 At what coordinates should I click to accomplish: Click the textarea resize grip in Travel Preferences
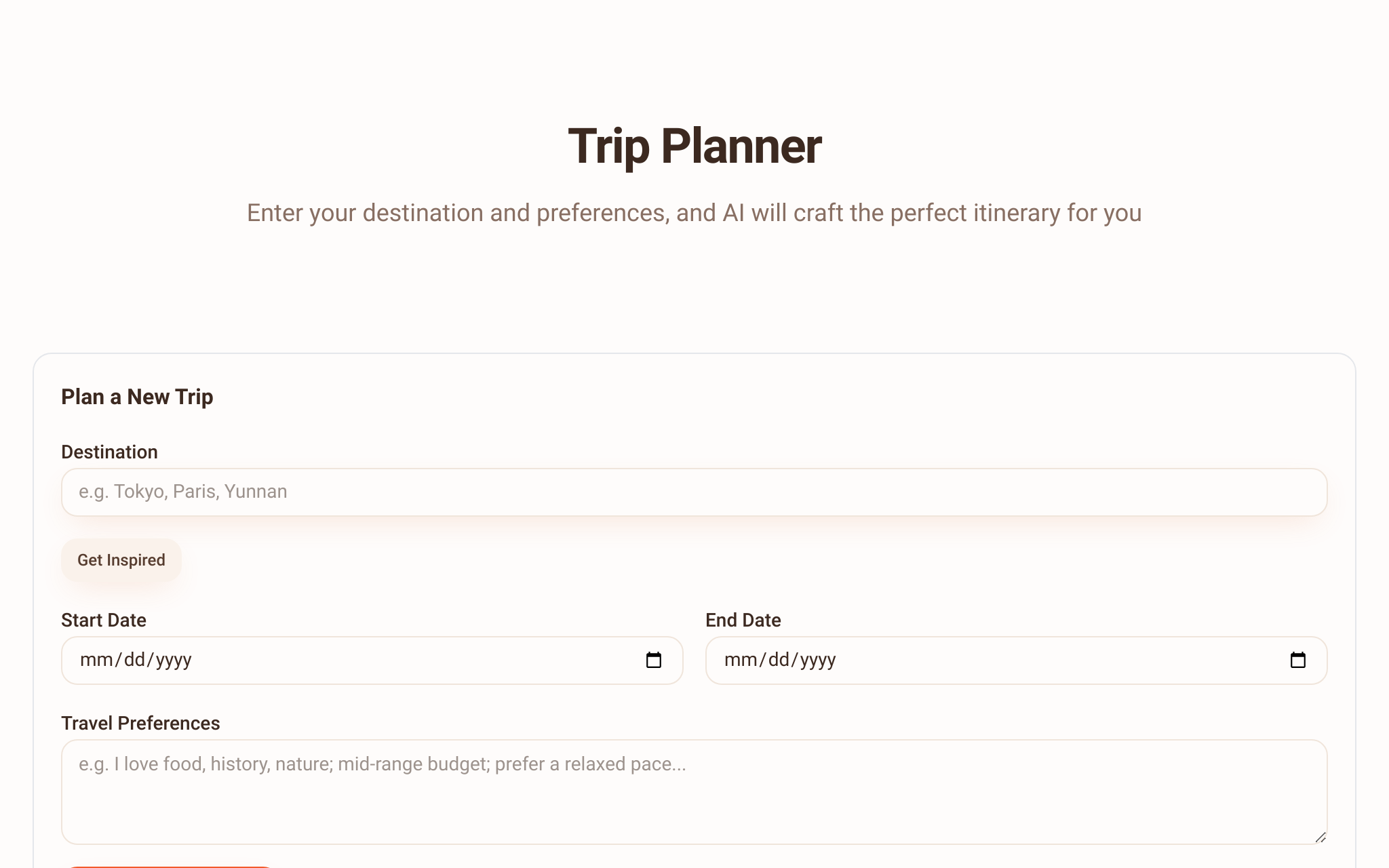(x=1320, y=837)
